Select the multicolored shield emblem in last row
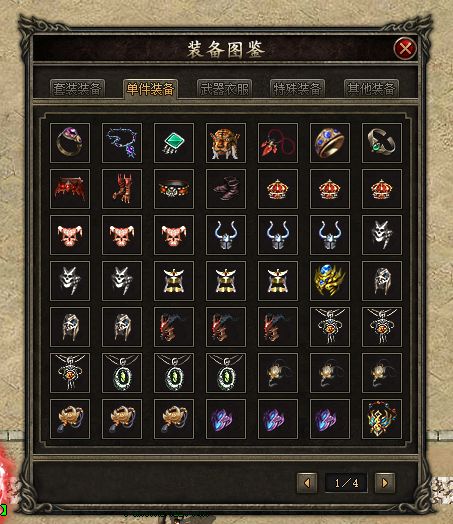This screenshot has width=453, height=524. [x=382, y=419]
